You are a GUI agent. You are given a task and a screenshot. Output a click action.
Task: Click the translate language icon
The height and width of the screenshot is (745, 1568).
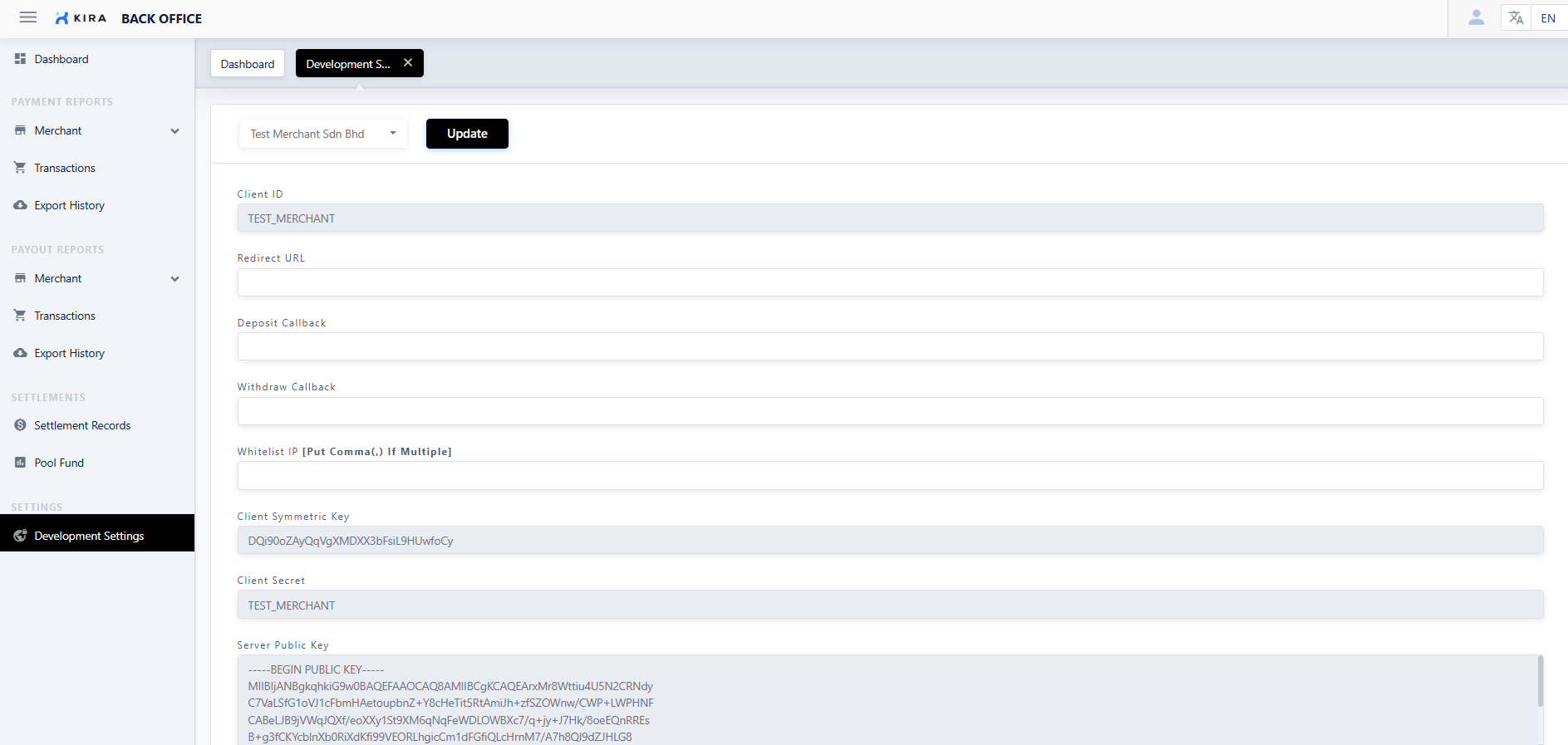1516,18
